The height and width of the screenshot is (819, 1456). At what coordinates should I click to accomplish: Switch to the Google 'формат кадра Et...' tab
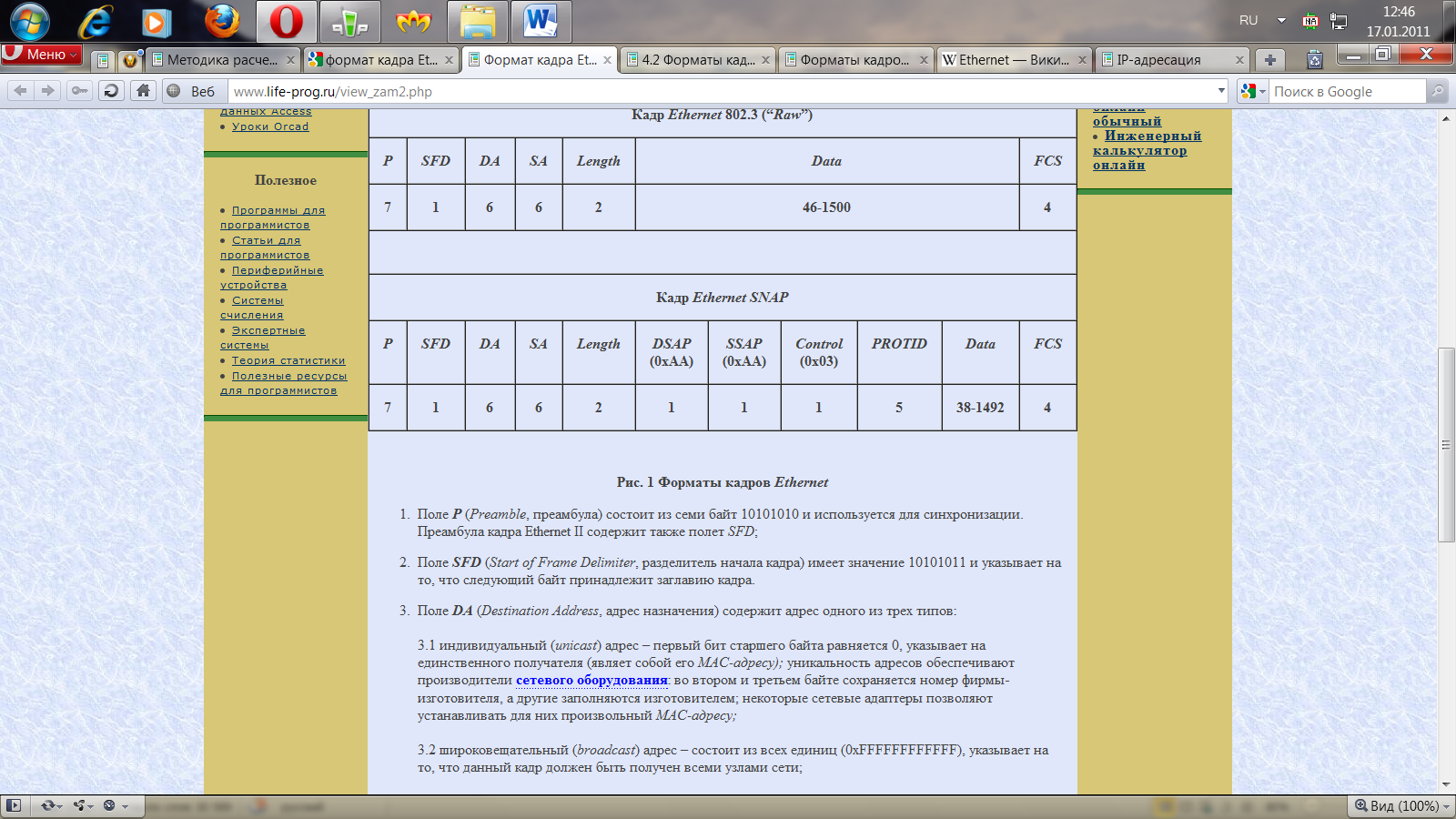click(380, 60)
